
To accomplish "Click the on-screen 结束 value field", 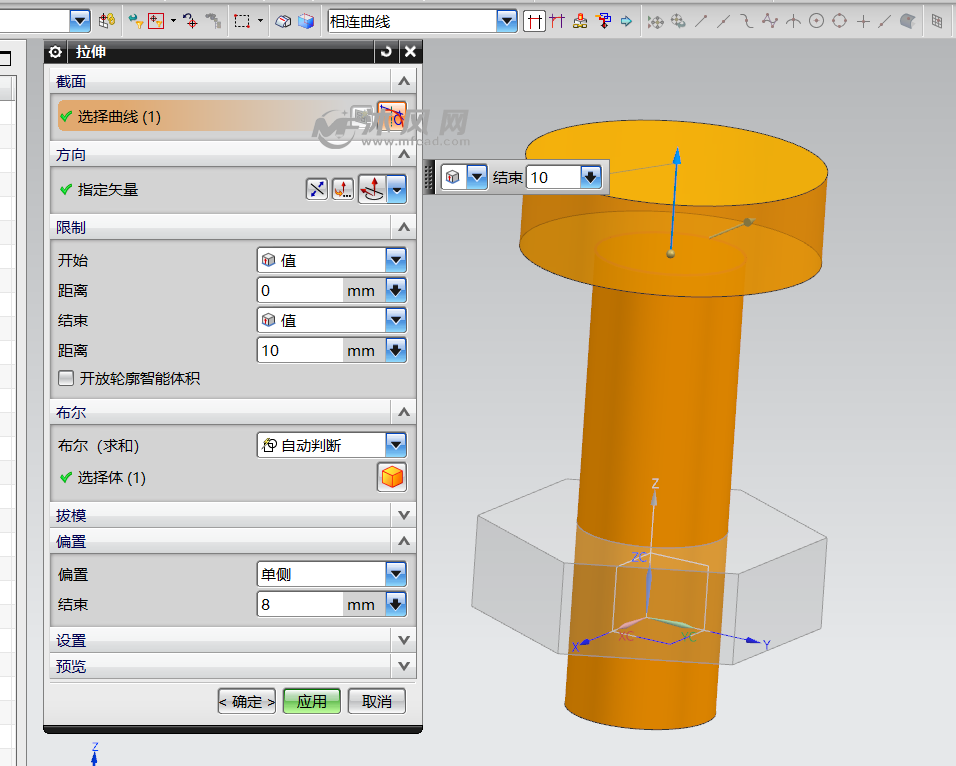I will 554,177.
